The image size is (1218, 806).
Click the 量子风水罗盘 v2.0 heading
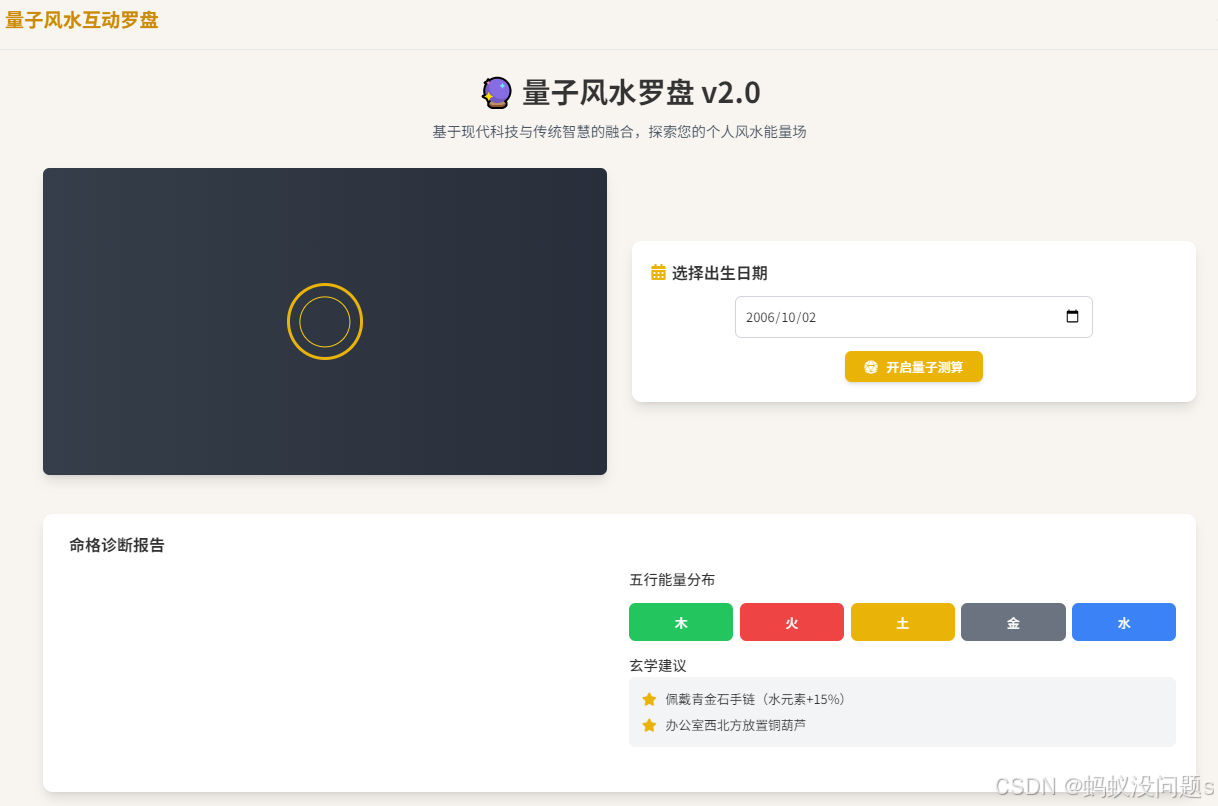(x=641, y=93)
